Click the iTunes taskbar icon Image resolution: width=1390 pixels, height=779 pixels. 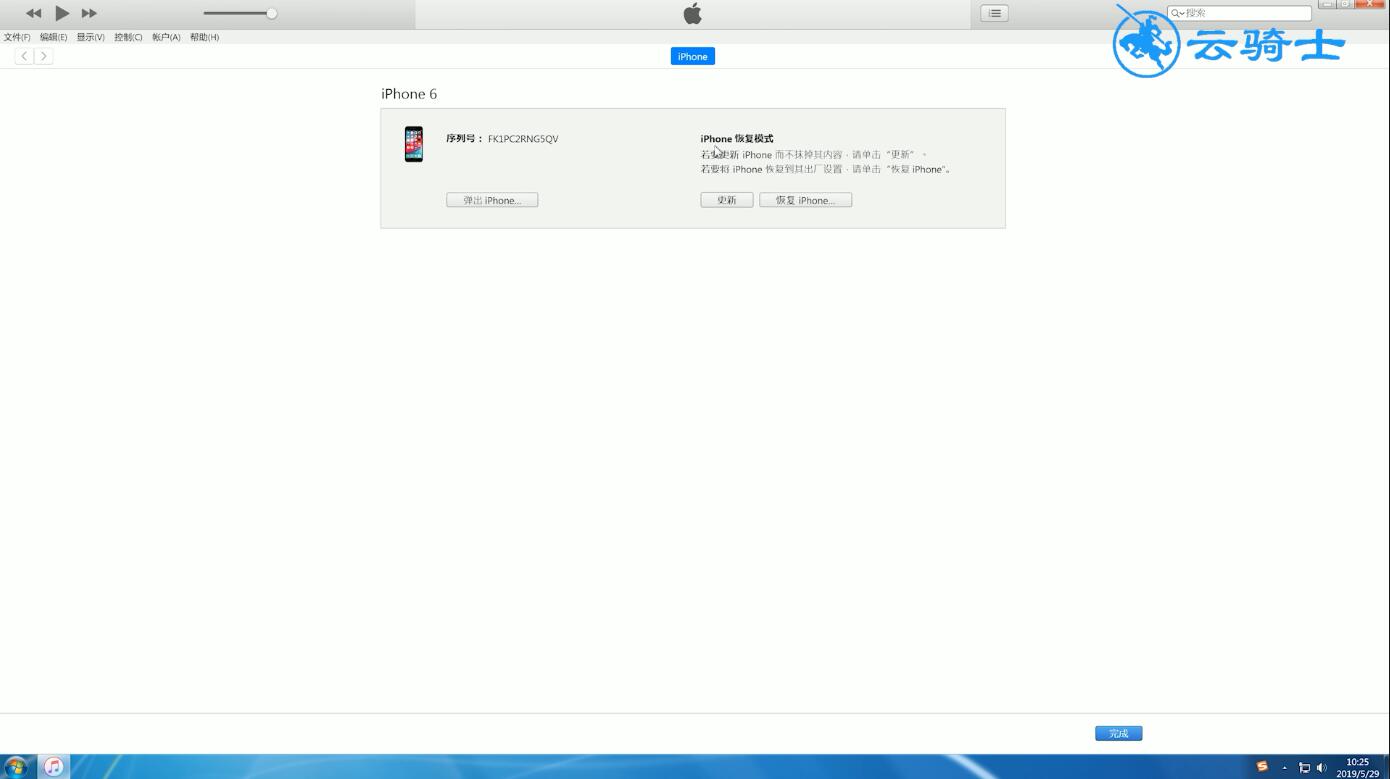54,767
